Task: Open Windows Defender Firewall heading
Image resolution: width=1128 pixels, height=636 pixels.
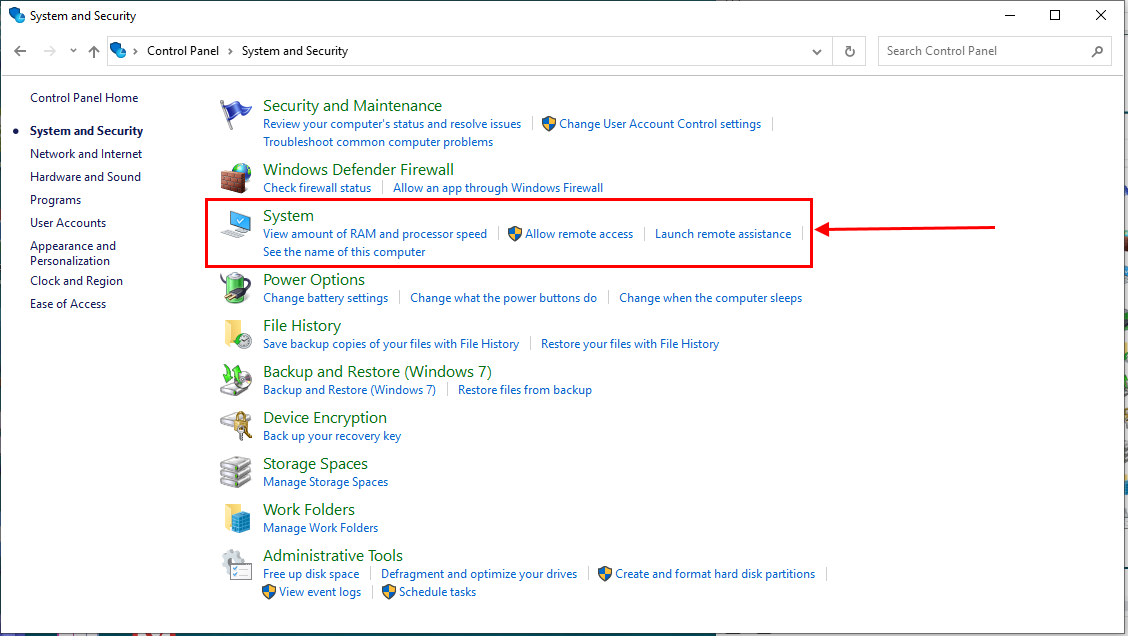Action: pos(358,170)
